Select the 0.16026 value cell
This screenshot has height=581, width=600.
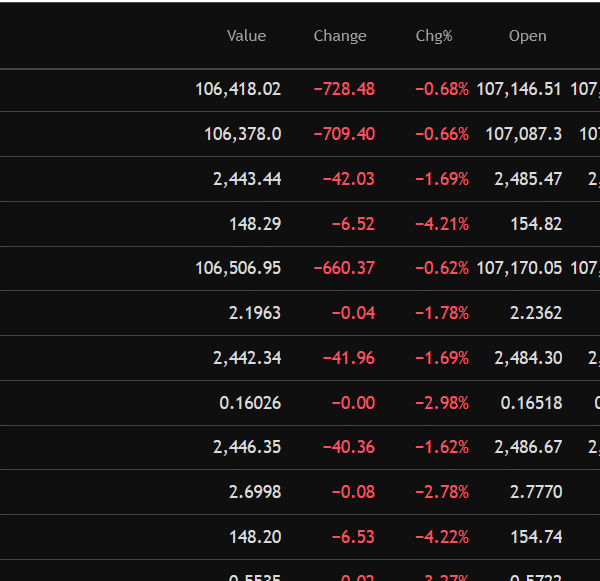[250, 403]
